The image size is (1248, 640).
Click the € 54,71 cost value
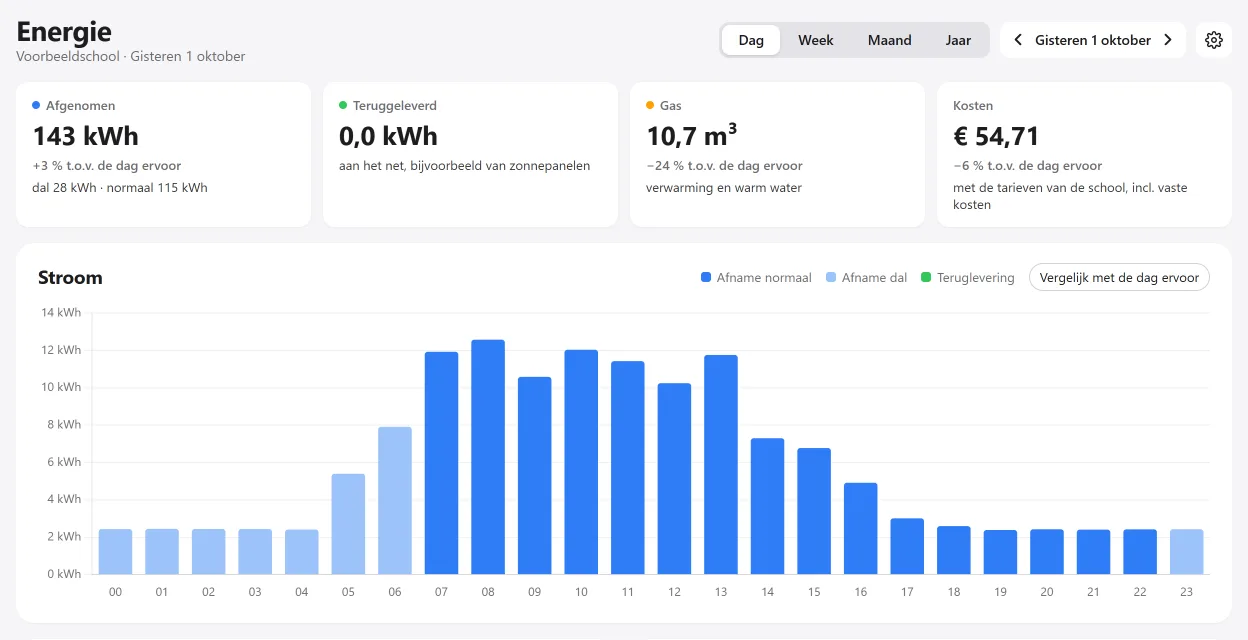pyautogui.click(x=996, y=135)
